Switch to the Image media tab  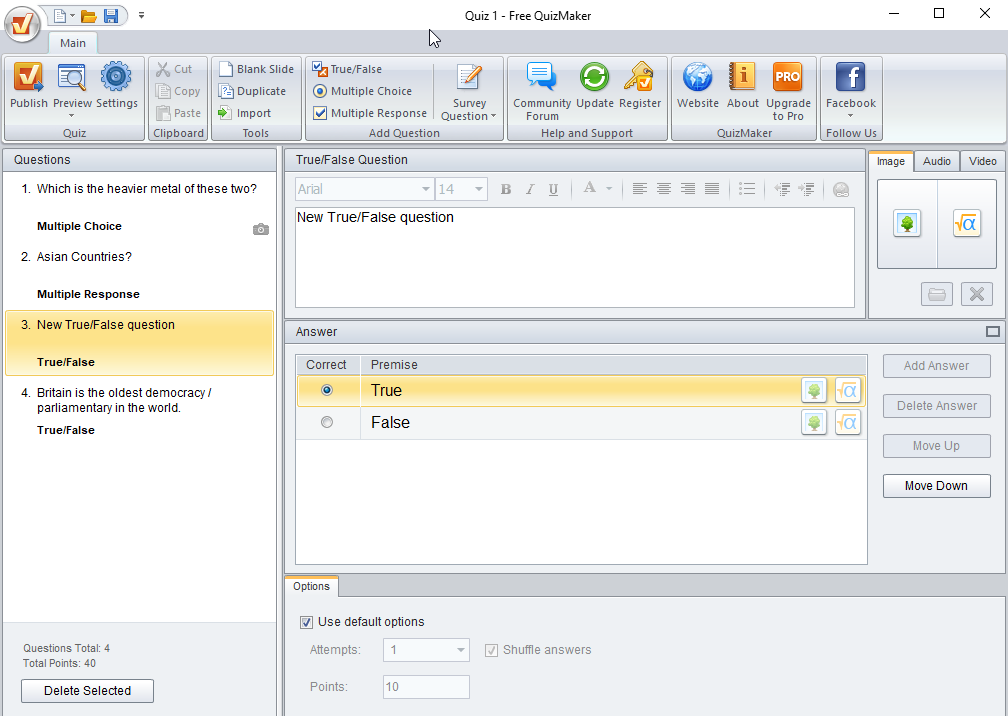click(x=891, y=161)
